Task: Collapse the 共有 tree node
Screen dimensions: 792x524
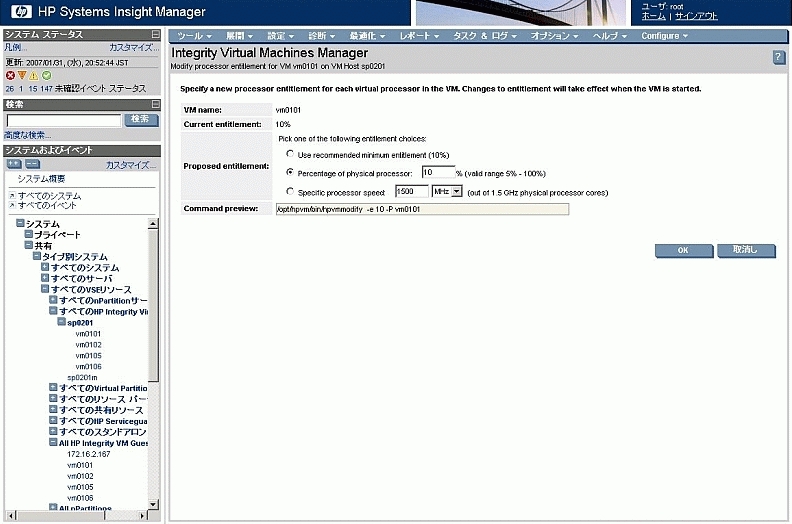Action: 29,245
